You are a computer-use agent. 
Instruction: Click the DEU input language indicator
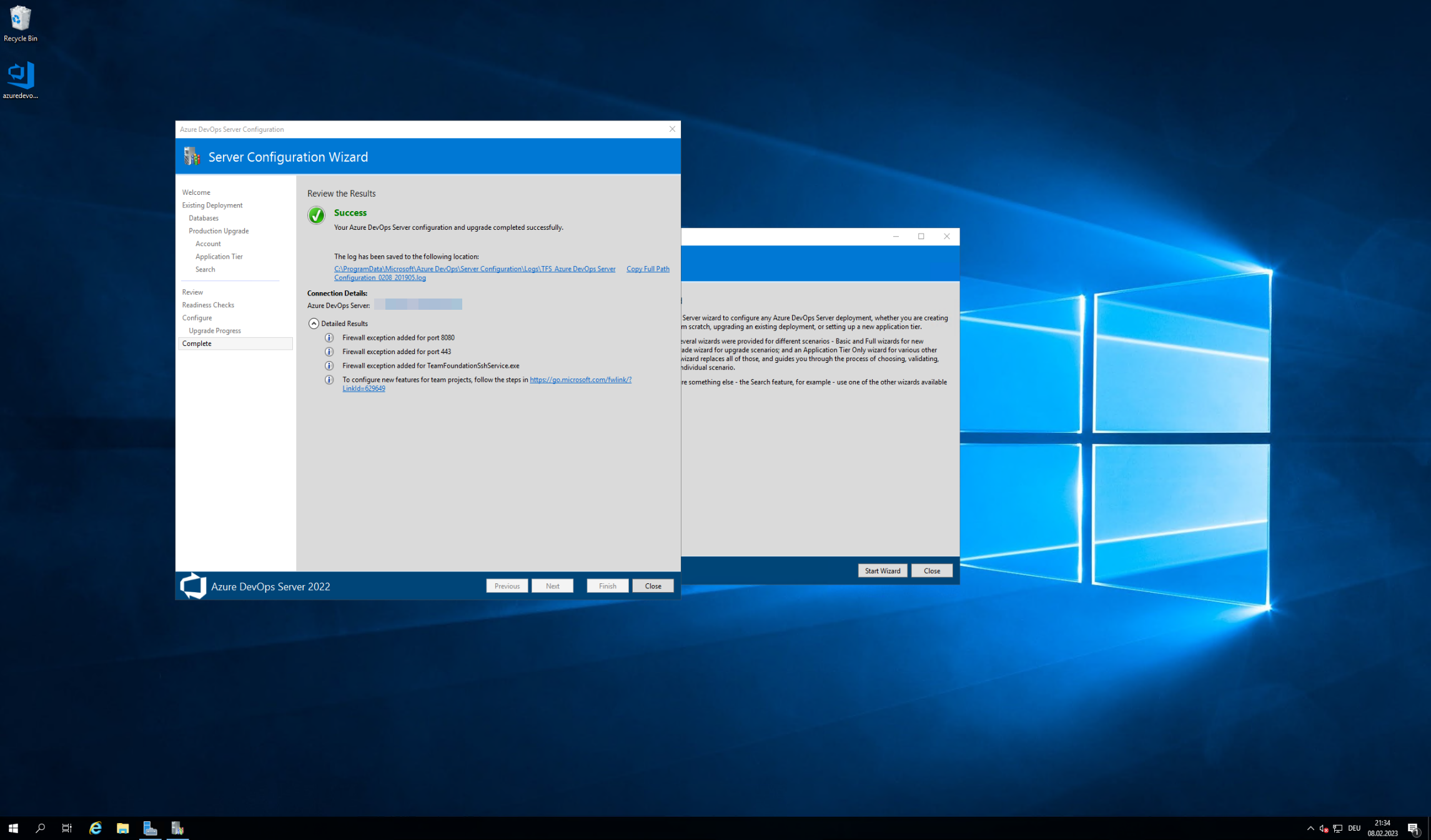pos(1354,828)
